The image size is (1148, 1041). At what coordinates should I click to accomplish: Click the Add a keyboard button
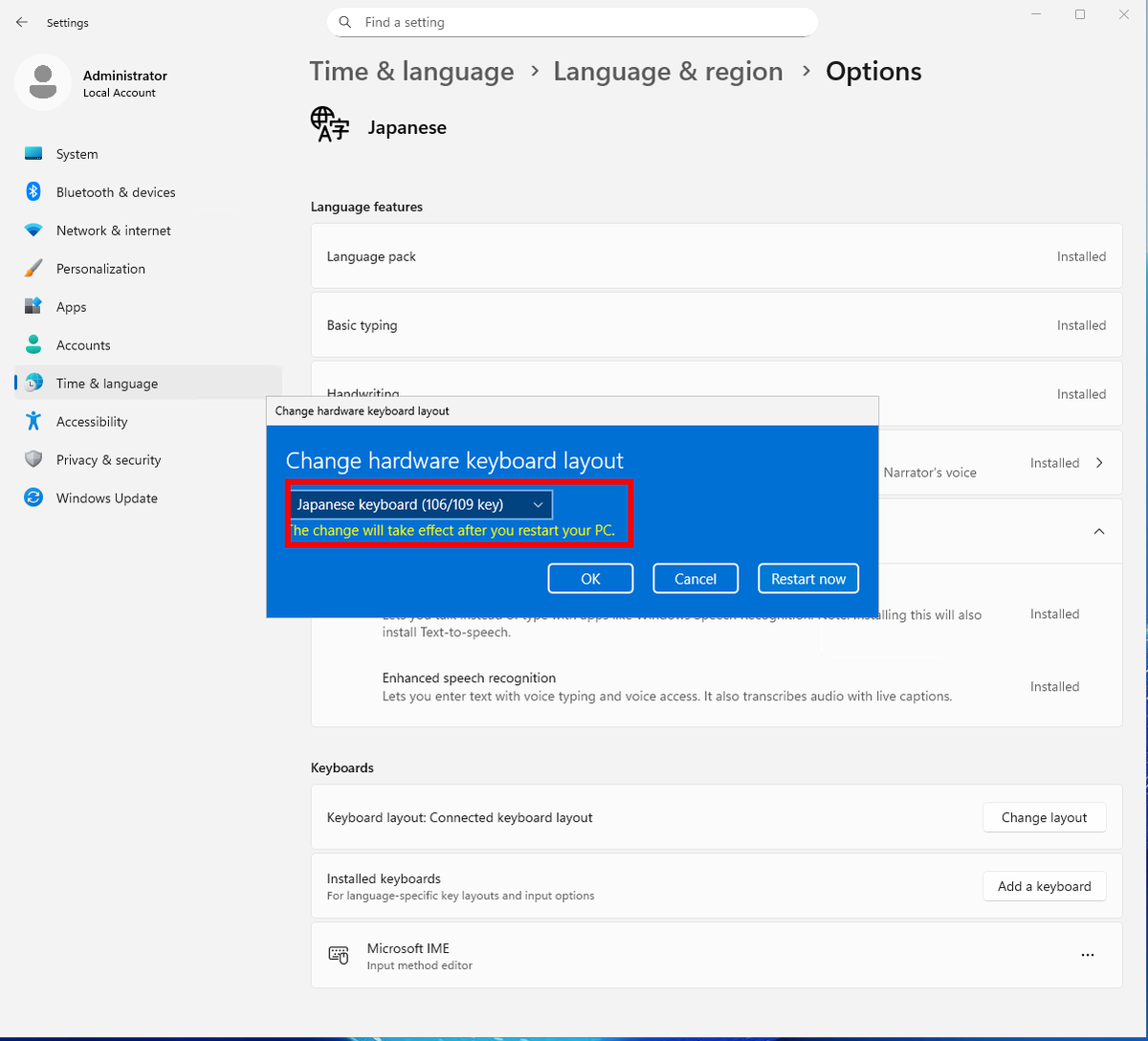[1044, 886]
